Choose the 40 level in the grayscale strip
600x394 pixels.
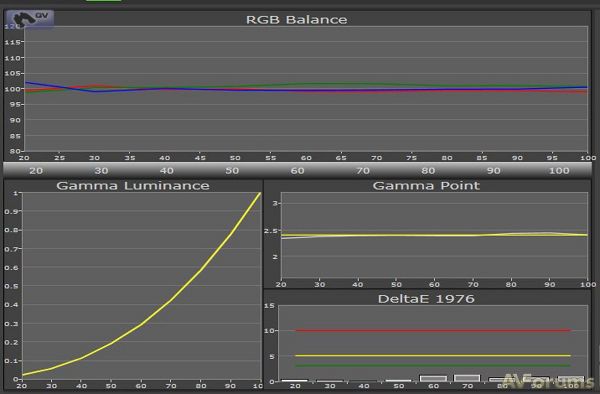click(x=167, y=171)
